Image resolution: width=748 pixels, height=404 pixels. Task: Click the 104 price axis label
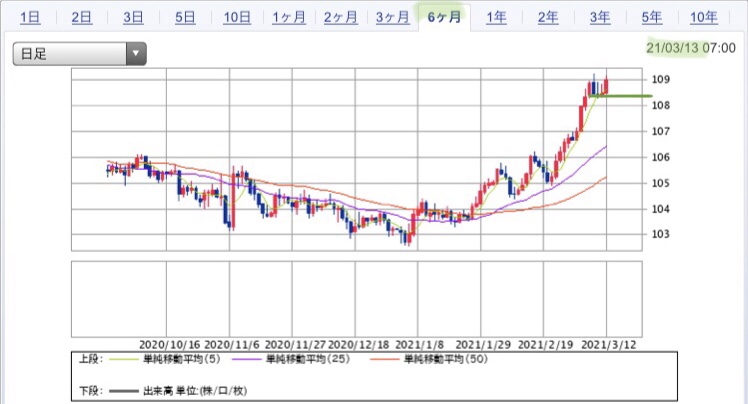[x=661, y=208]
